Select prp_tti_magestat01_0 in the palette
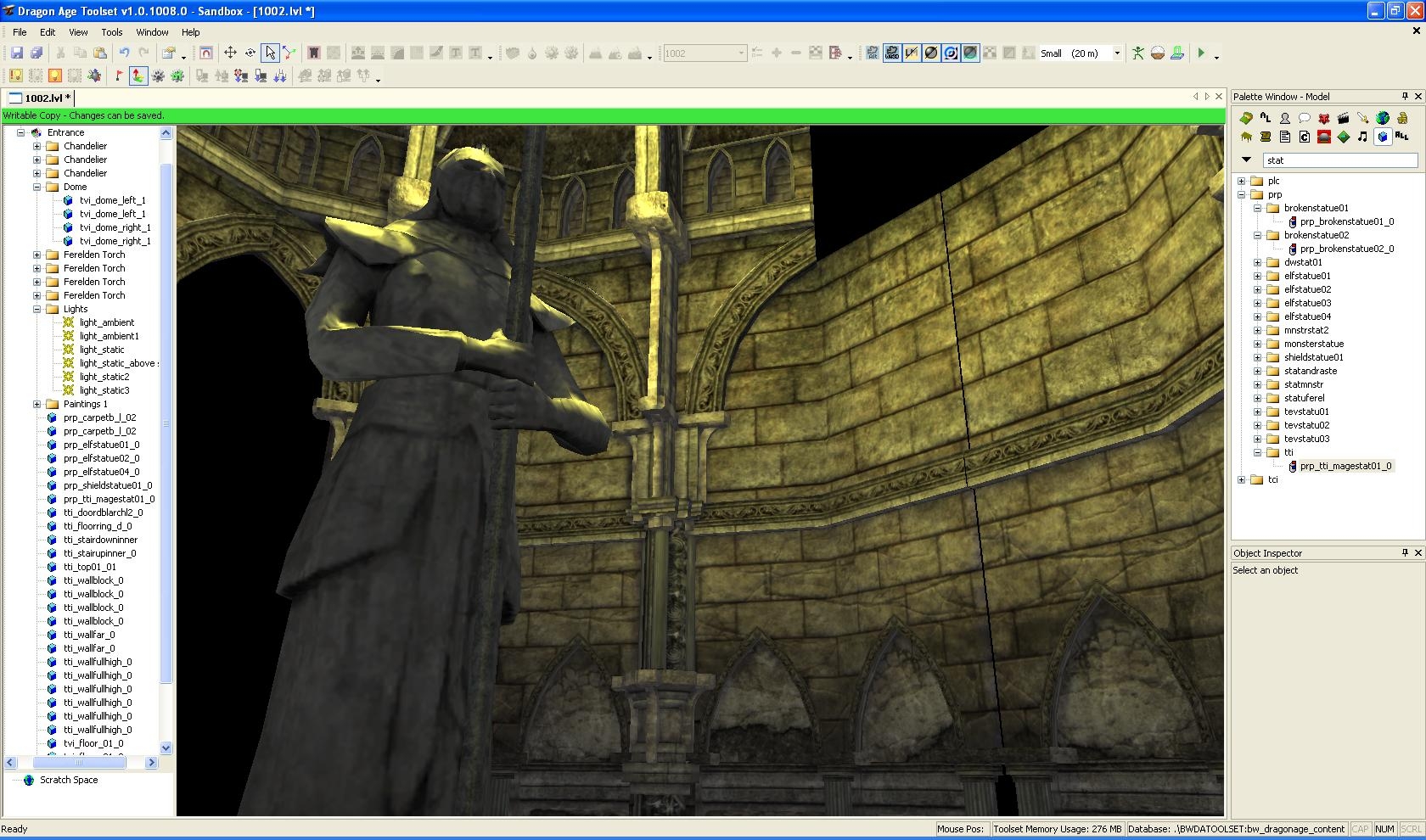Viewport: 1426px width, 840px height. (1345, 466)
